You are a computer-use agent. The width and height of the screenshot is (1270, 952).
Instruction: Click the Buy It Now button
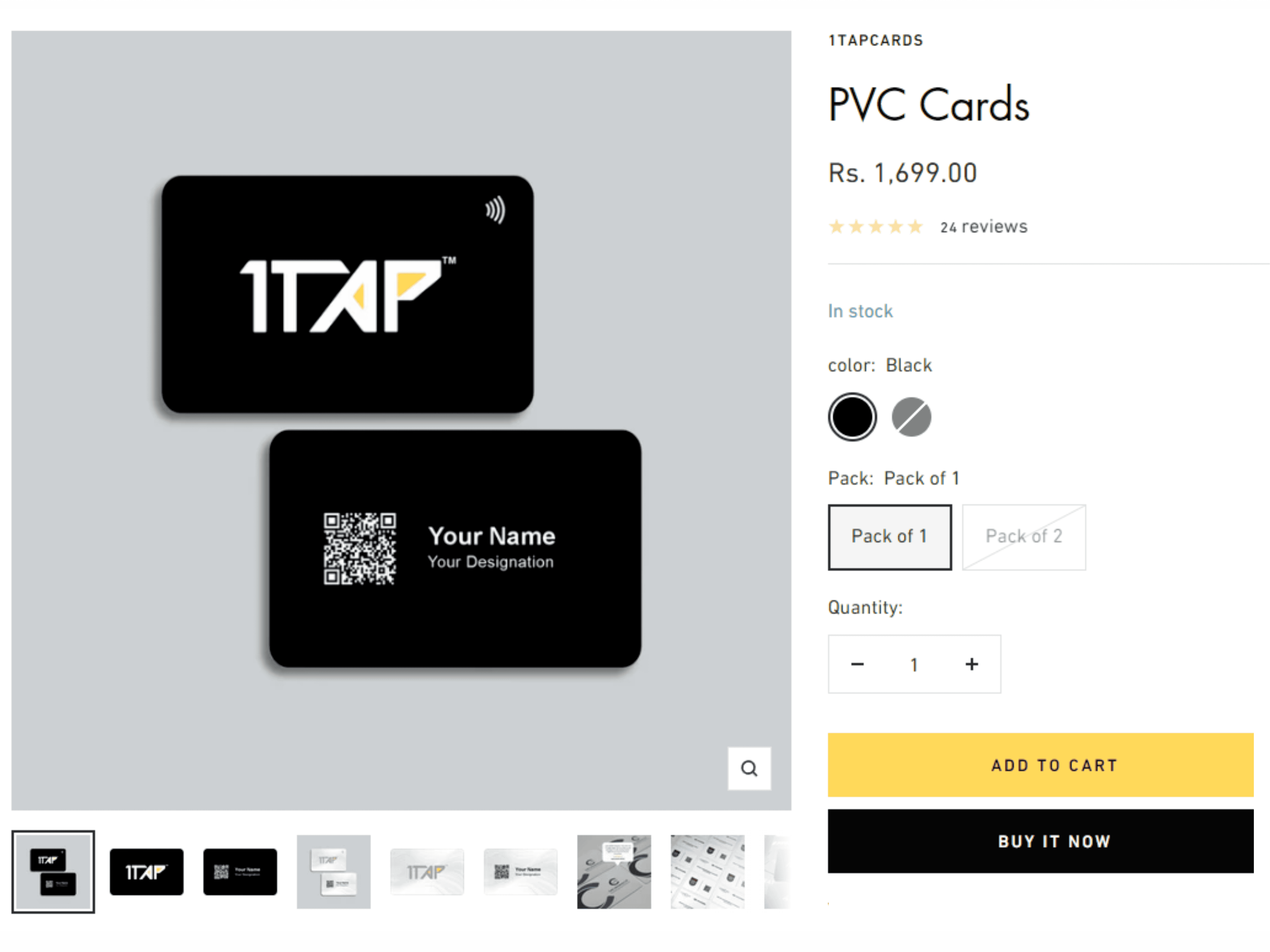1040,841
